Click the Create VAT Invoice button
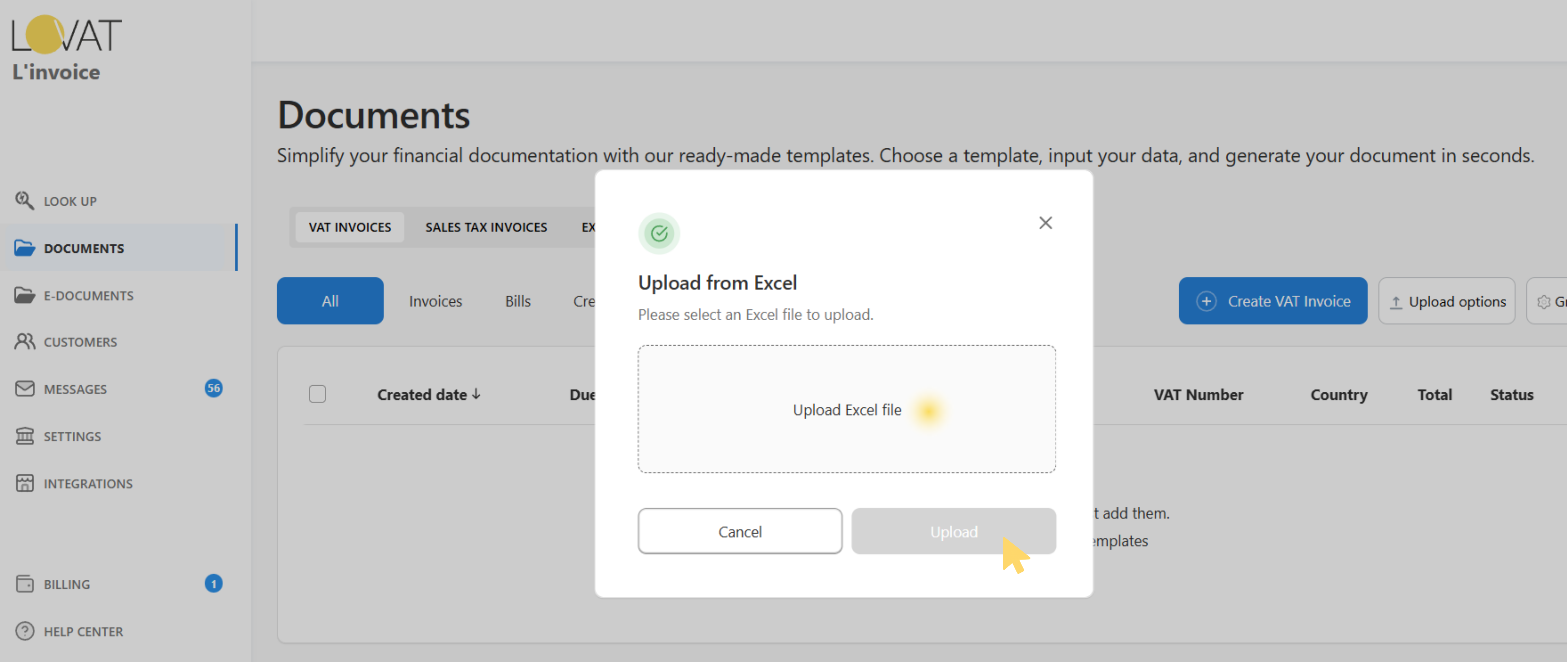Image resolution: width=1568 pixels, height=663 pixels. 1272,301
